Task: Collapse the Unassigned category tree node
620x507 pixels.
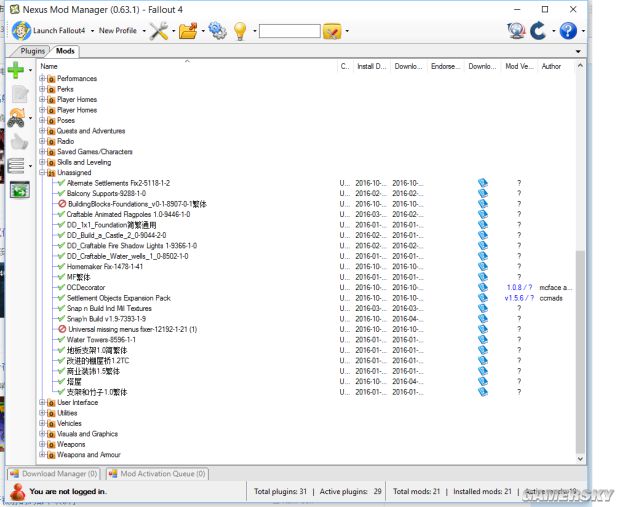Action: point(42,173)
